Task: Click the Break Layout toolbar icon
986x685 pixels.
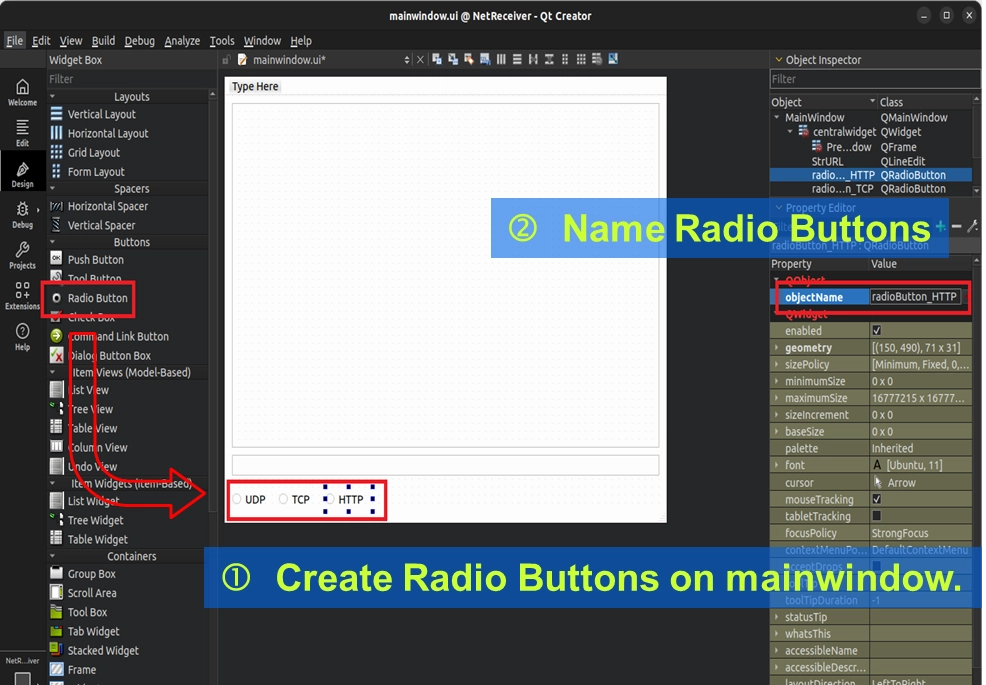Action: pyautogui.click(x=597, y=60)
